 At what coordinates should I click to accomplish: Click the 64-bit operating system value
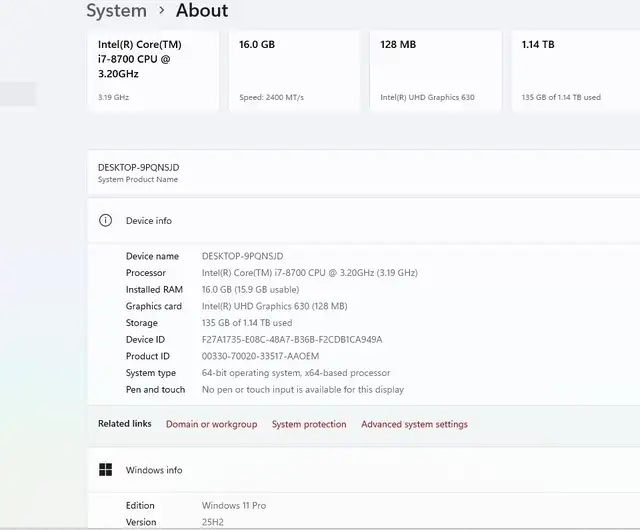296,373
